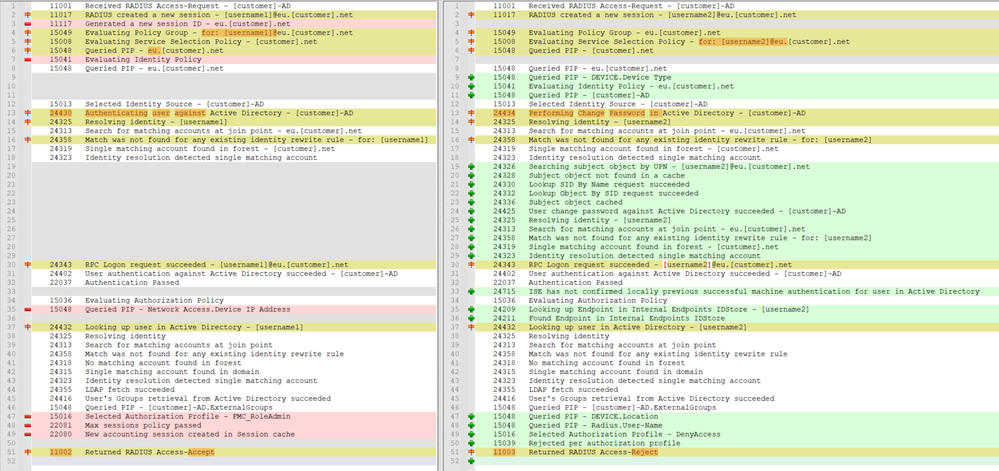Click changed marker beside 'Performing Change Password in Active Directory'
Viewport: 999px width, 471px height.
pyautogui.click(x=471, y=113)
